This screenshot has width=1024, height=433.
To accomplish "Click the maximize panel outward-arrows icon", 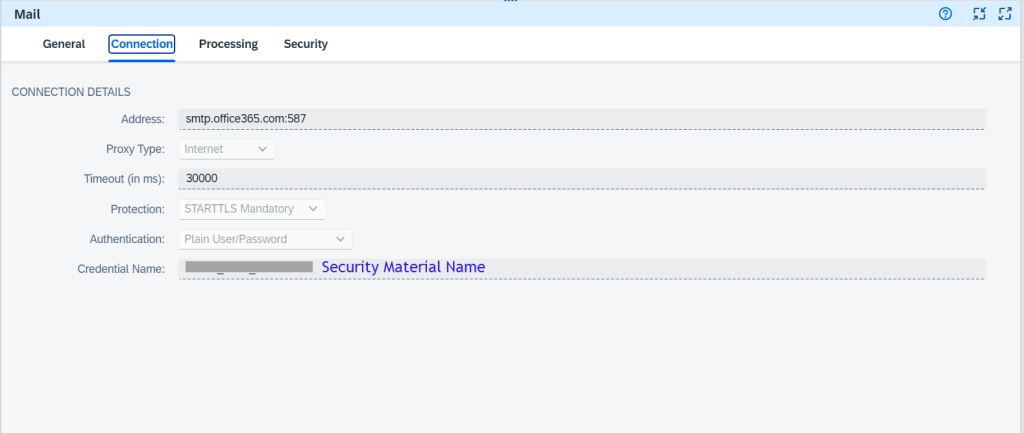I will [1006, 14].
